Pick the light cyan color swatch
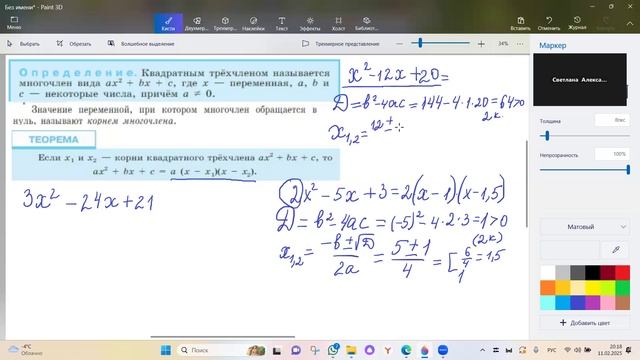This screenshot has height=360, width=640. [547, 302]
